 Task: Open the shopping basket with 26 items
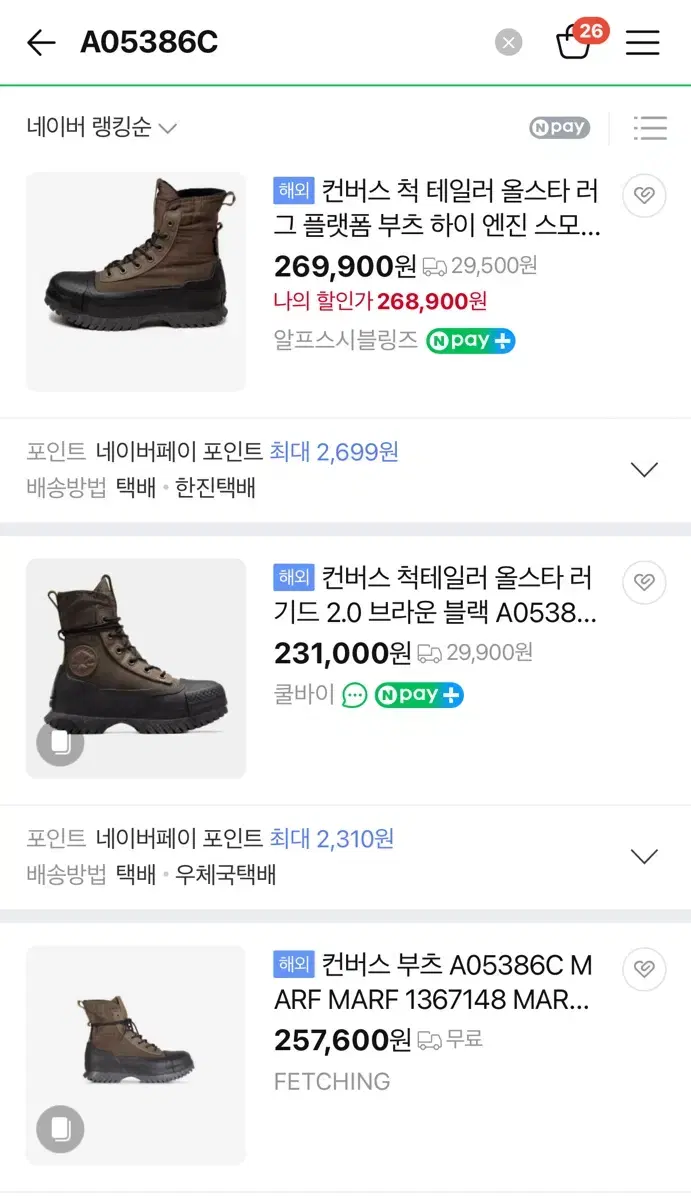(x=575, y=43)
